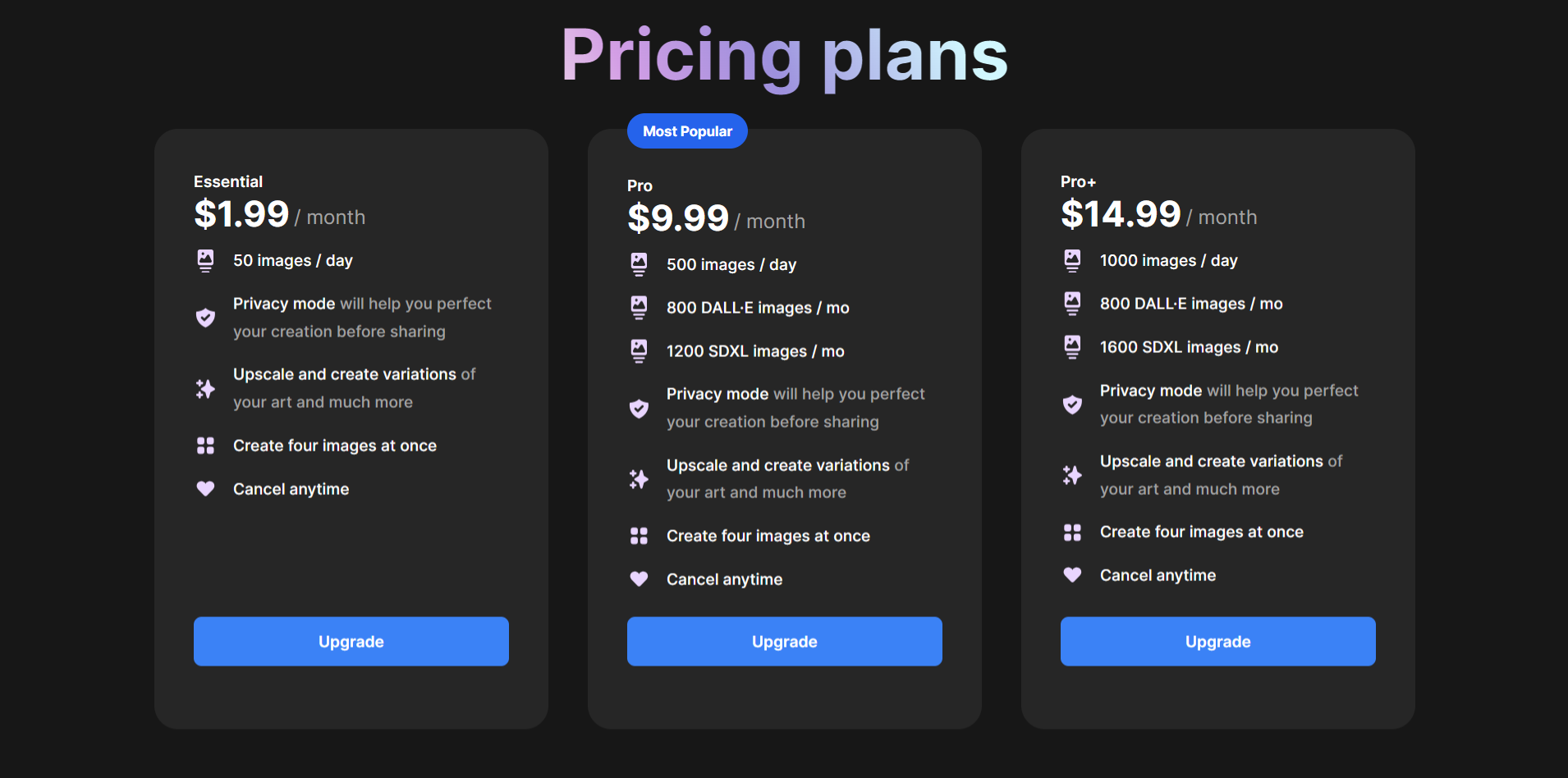
Task: Click the Pro+ plan's privacy shield icon
Action: click(x=1072, y=404)
